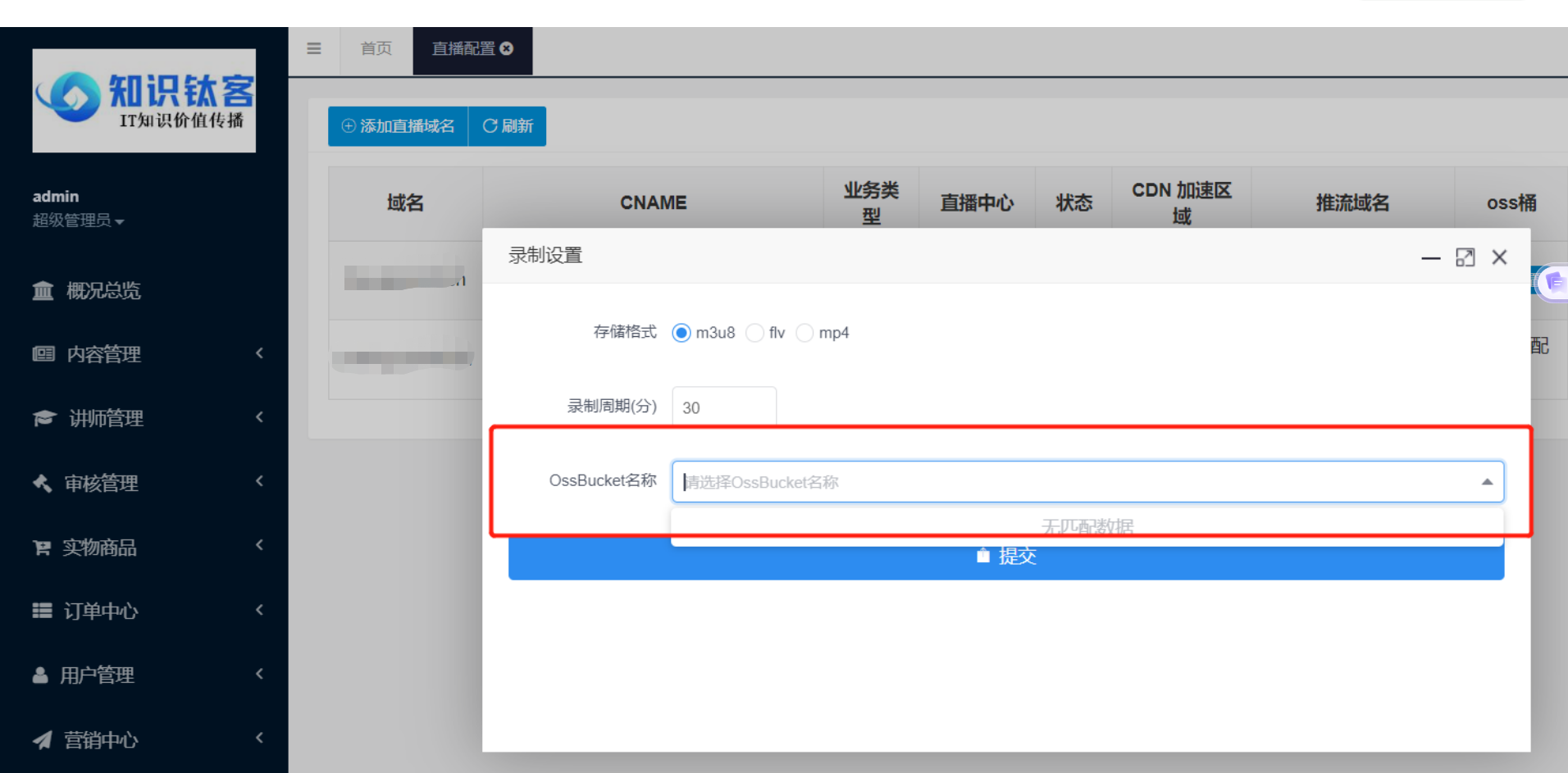Click the chevron next to 营销中心
Viewport: 1568px width, 773px height.
pyautogui.click(x=259, y=738)
